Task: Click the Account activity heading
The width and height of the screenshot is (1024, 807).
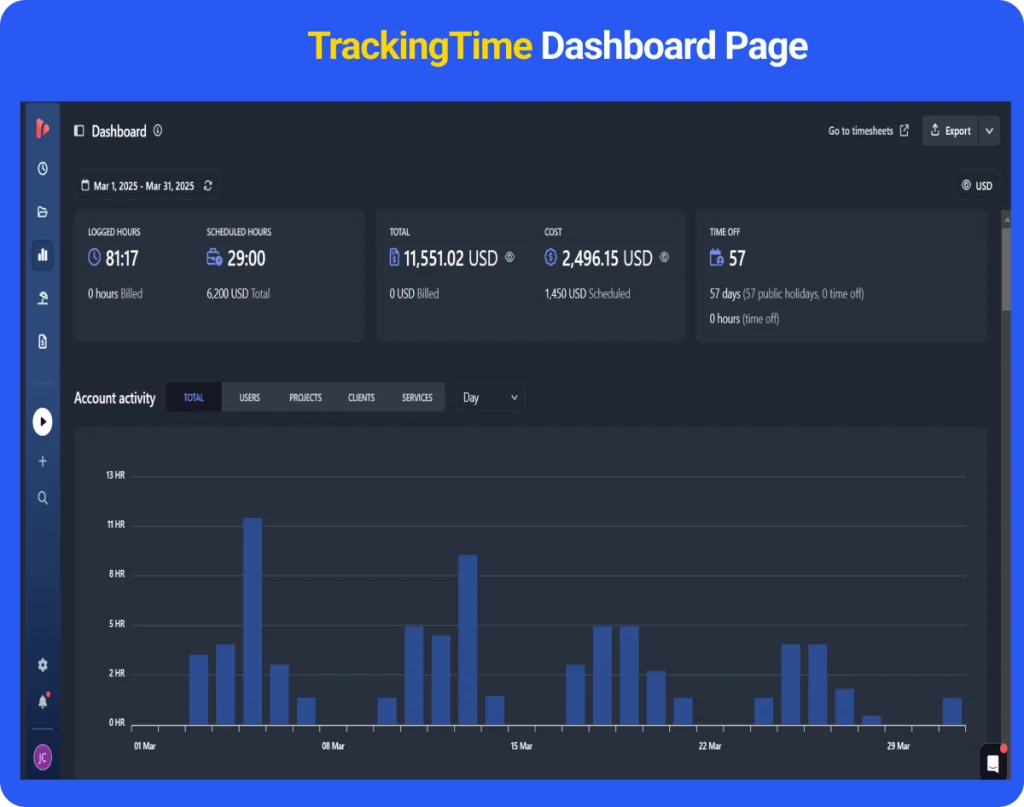Action: pos(115,398)
